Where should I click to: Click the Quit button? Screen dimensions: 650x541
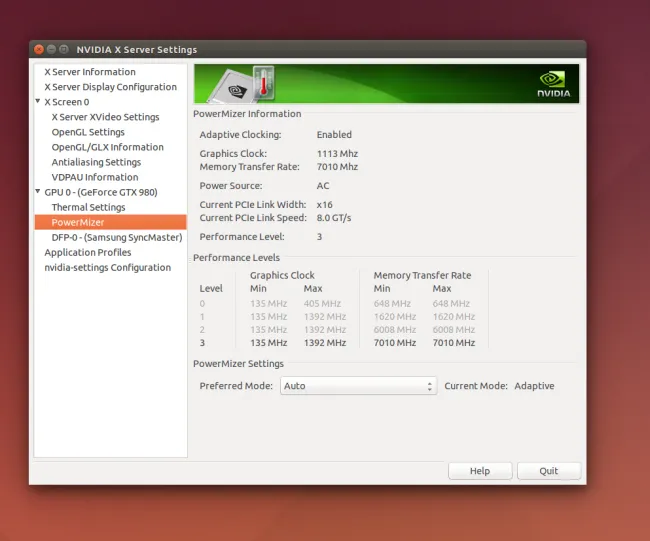point(549,471)
